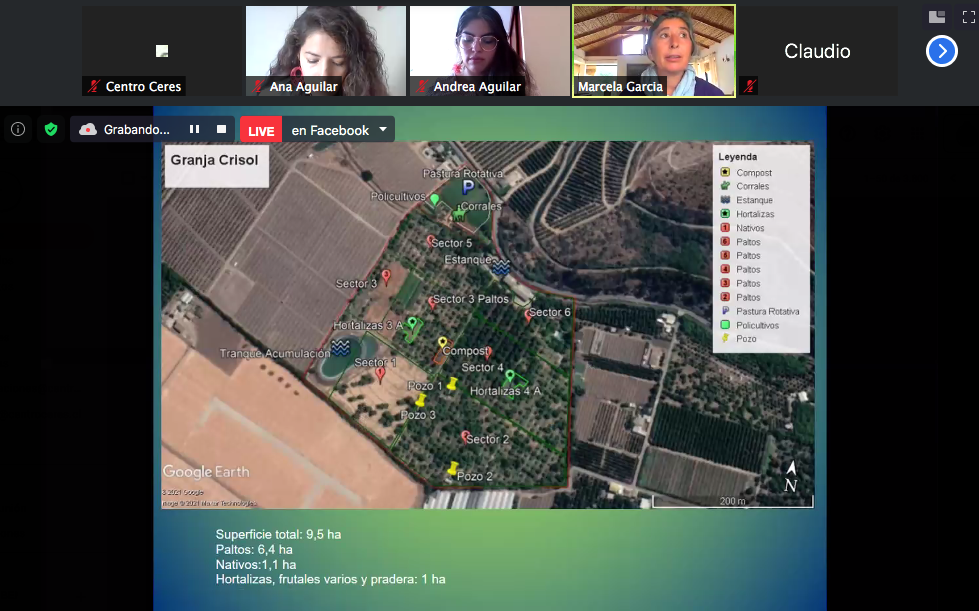Click Ana Aguilar's muted microphone icon
This screenshot has width=979, height=611.
coord(258,86)
